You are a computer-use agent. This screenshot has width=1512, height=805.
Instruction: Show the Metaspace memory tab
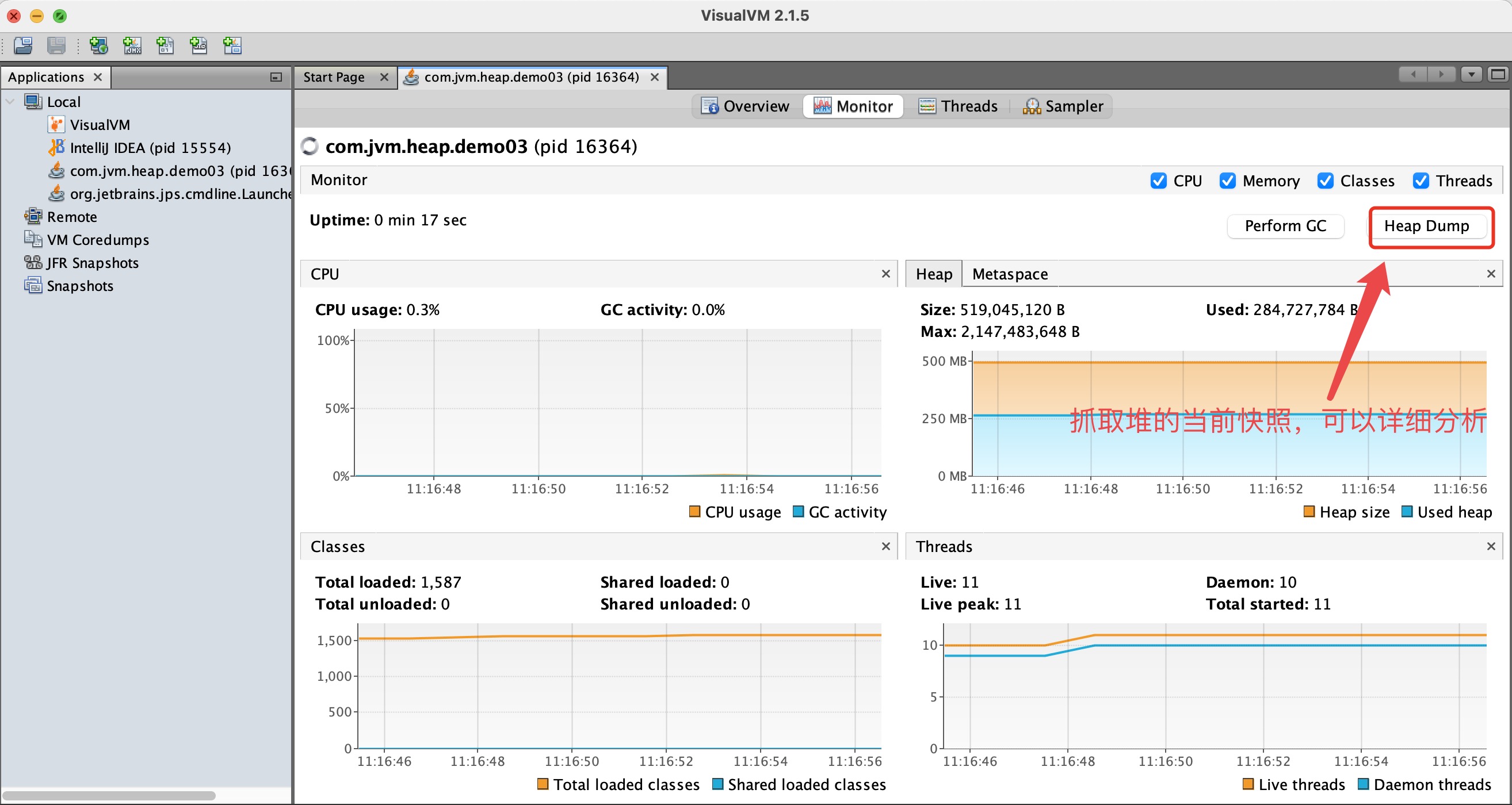(1010, 274)
